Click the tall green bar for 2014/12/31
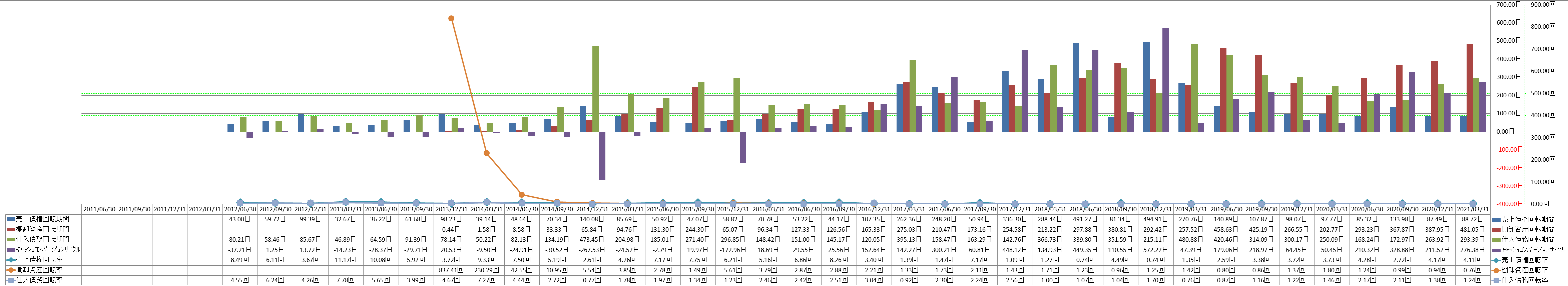The image size is (1568, 286). click(595, 89)
